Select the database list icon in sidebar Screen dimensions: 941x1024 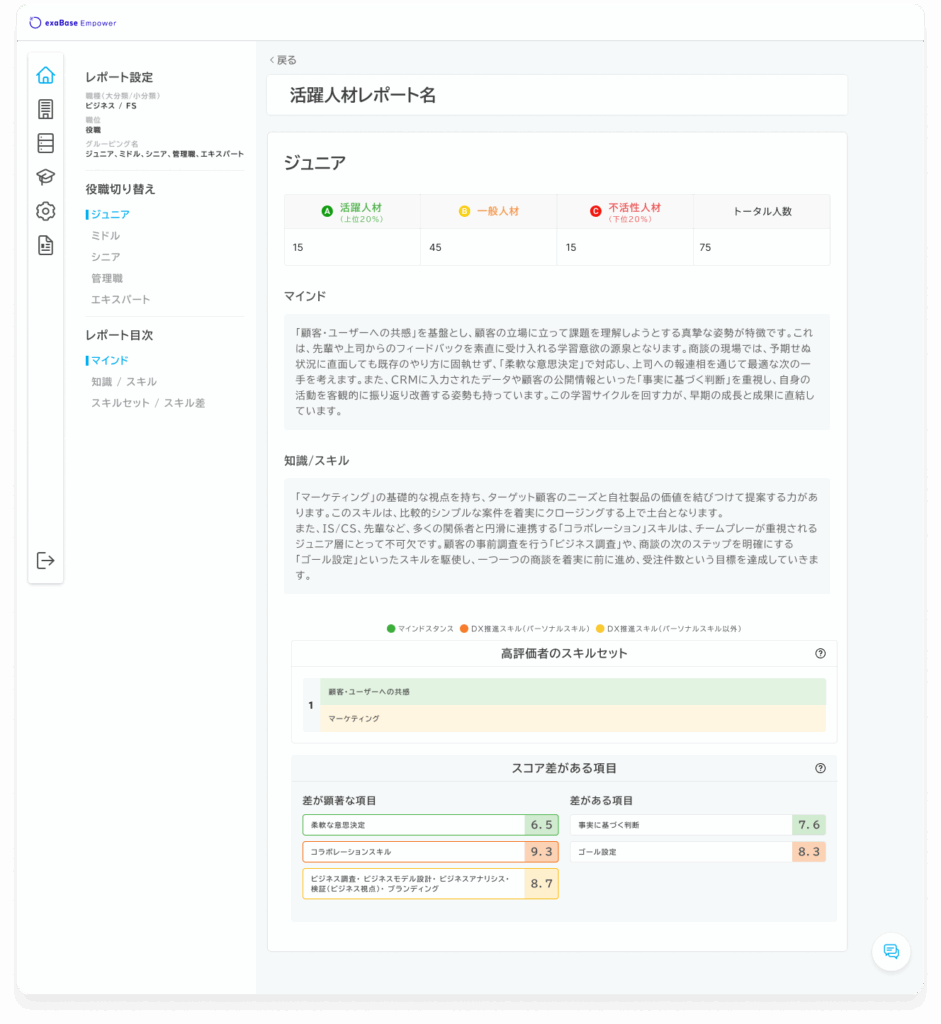[x=45, y=143]
